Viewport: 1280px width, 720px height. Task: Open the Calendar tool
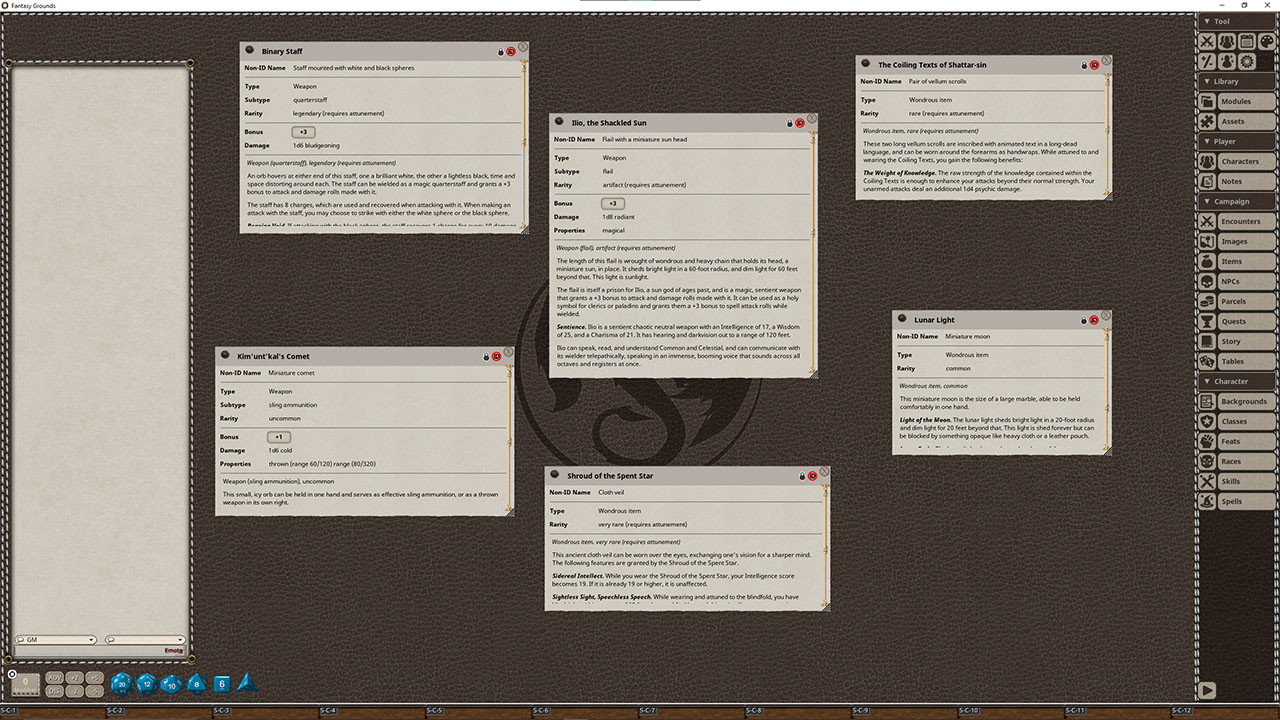(x=1246, y=41)
